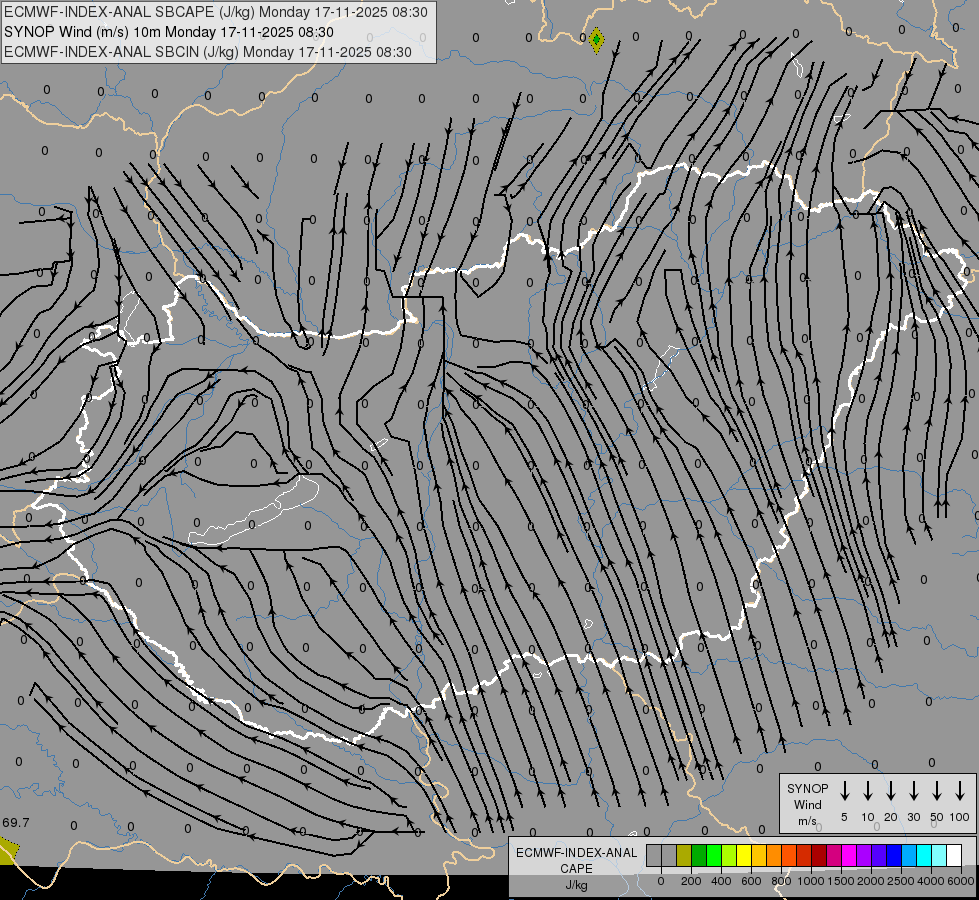979x900 pixels.
Task: Click the SBCIN title line
Action: (208, 52)
